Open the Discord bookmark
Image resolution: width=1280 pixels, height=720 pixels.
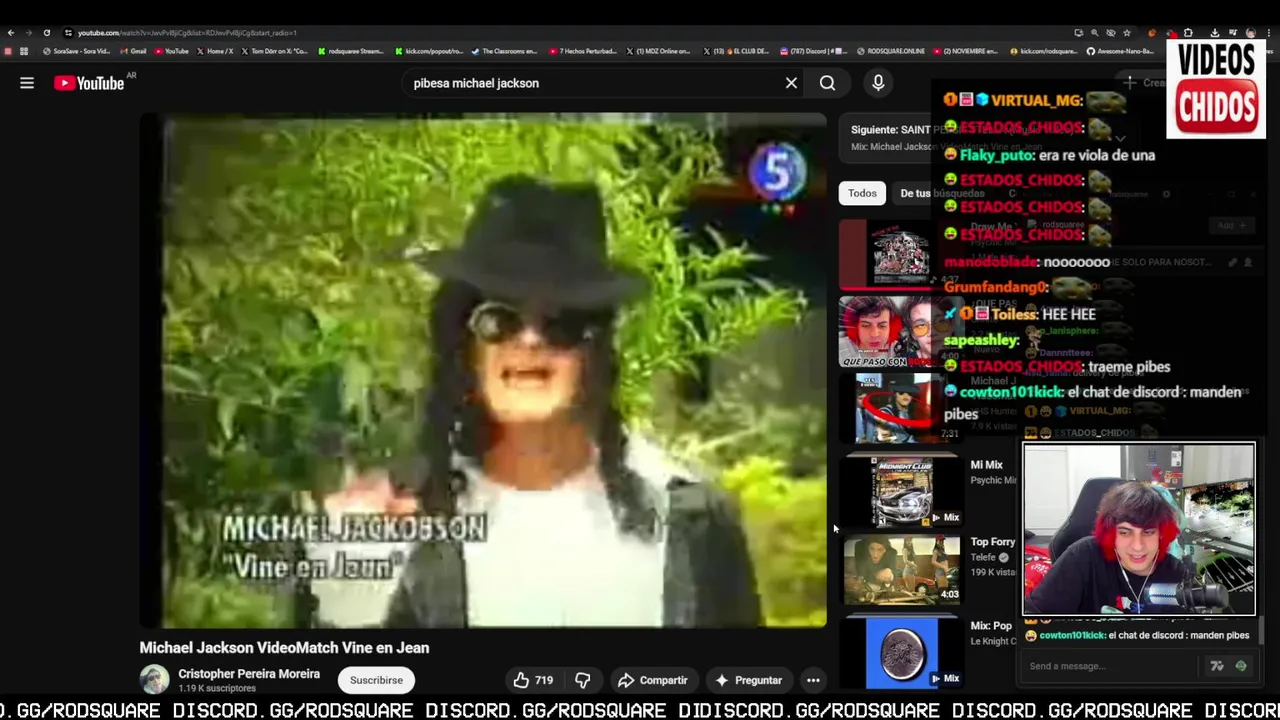(x=813, y=51)
